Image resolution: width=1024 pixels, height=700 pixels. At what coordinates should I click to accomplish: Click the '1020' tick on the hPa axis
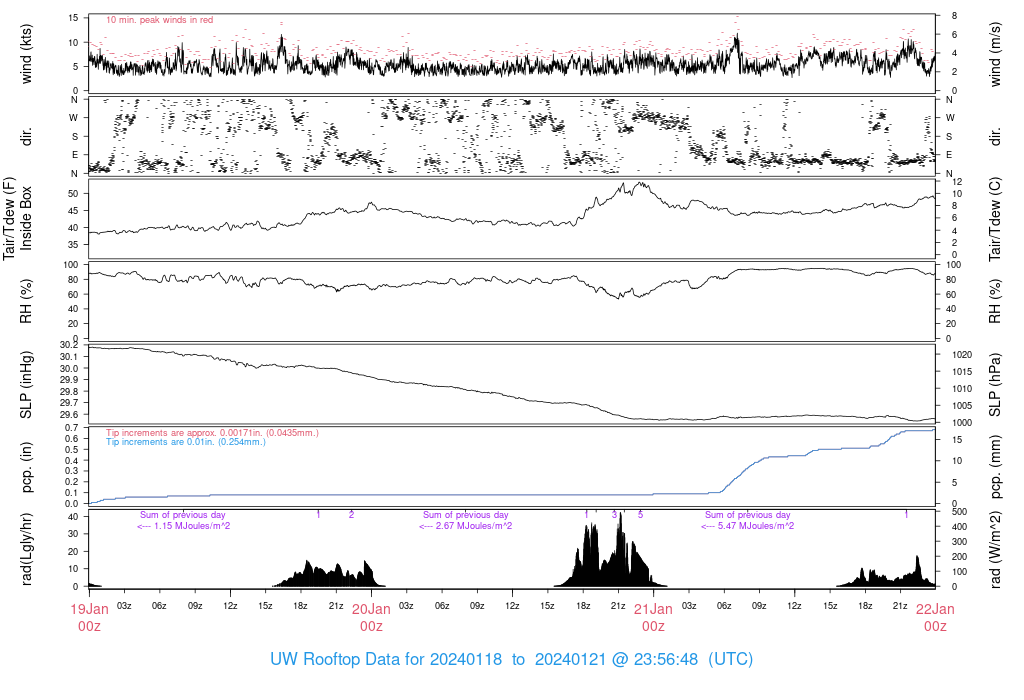pos(964,355)
